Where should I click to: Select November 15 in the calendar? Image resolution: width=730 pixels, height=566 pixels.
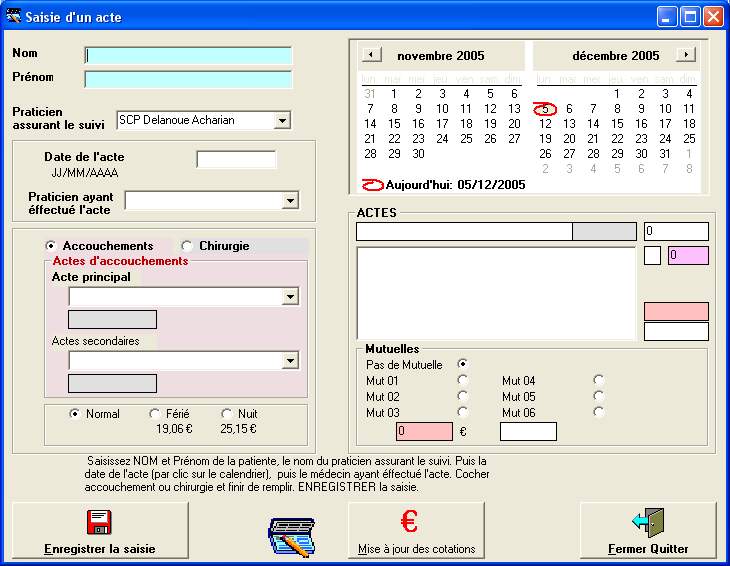[394, 124]
